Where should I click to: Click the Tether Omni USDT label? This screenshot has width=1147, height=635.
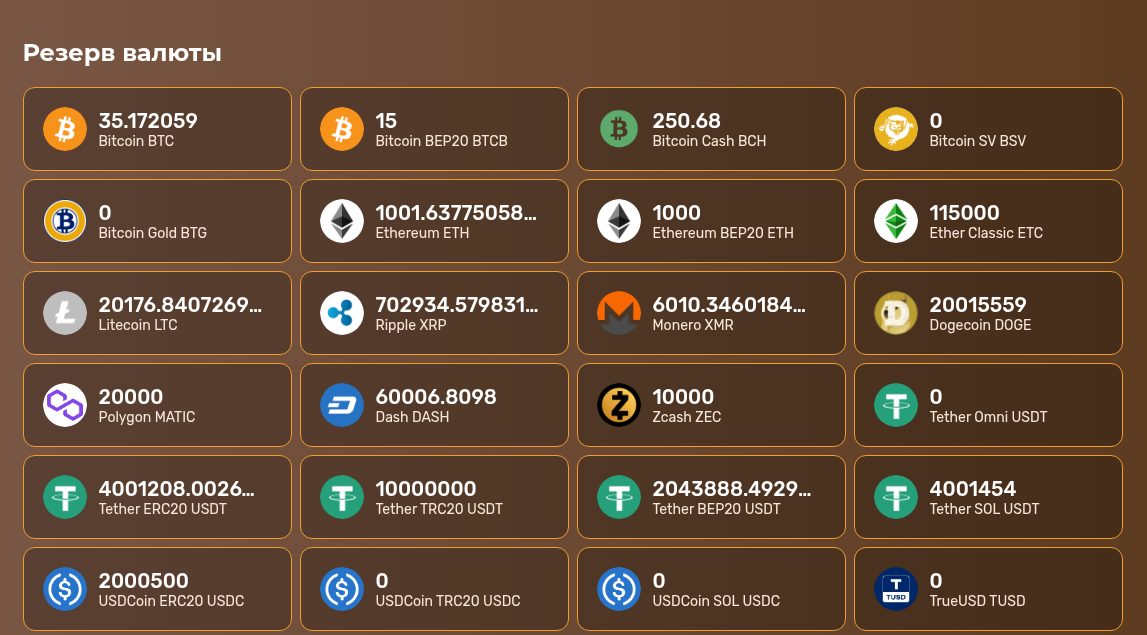pyautogui.click(x=988, y=417)
